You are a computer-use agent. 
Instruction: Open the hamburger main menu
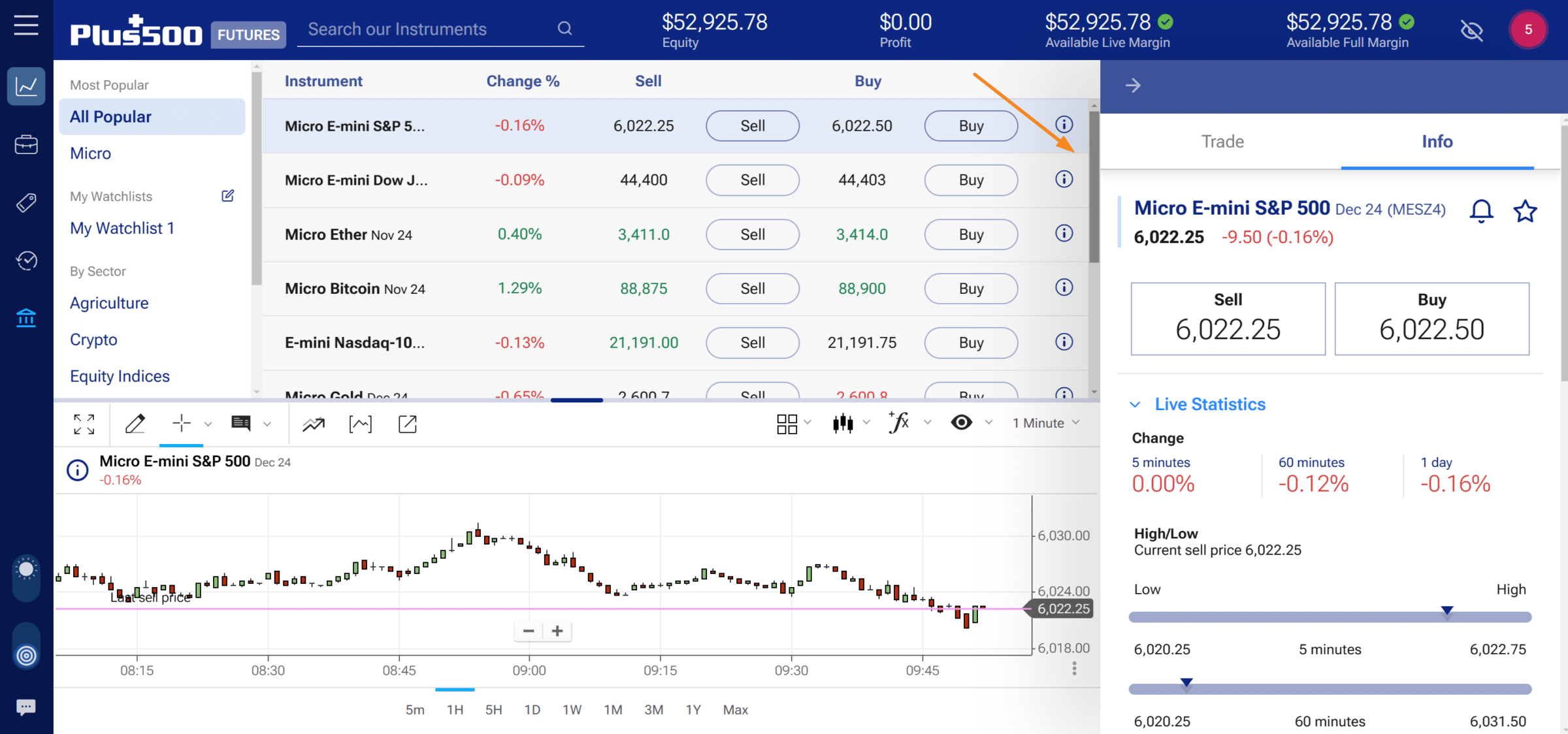pyautogui.click(x=26, y=26)
